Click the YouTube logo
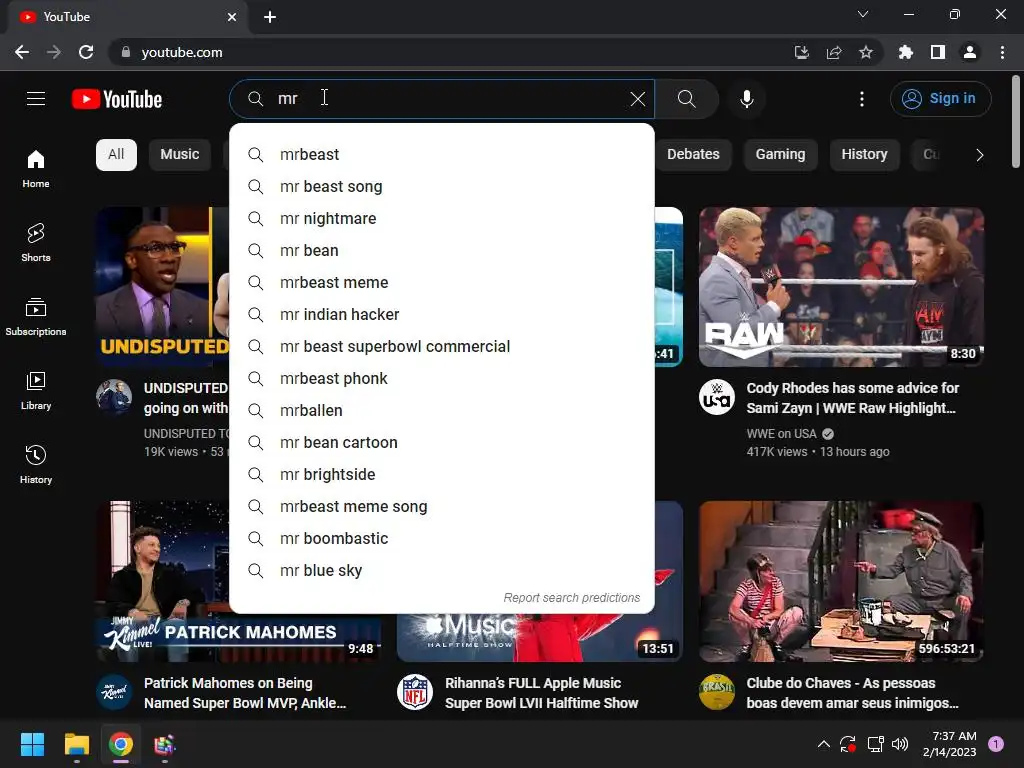The width and height of the screenshot is (1024, 768). 117,99
